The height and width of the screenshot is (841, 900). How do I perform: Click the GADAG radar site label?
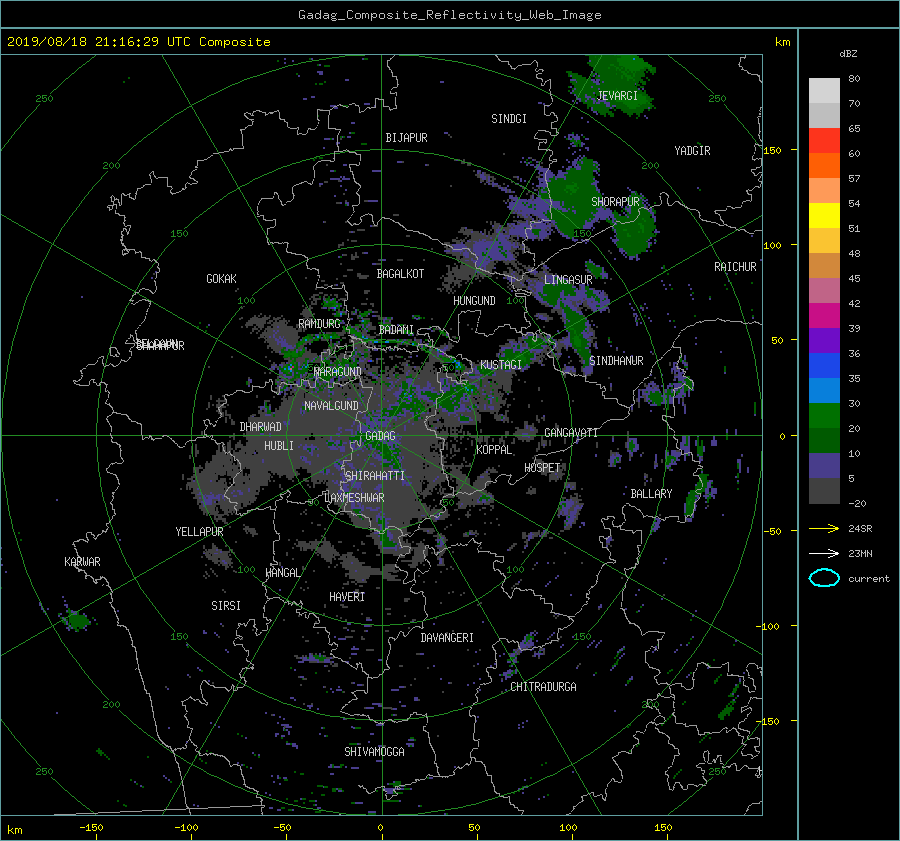tap(380, 436)
